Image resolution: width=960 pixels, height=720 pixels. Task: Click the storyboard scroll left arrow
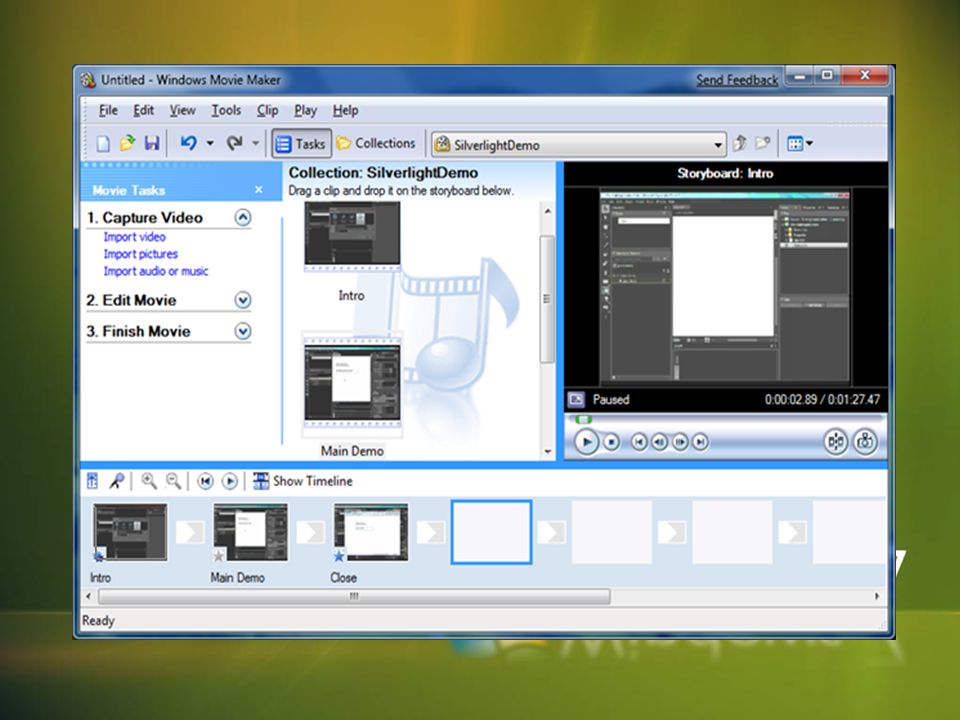click(89, 596)
